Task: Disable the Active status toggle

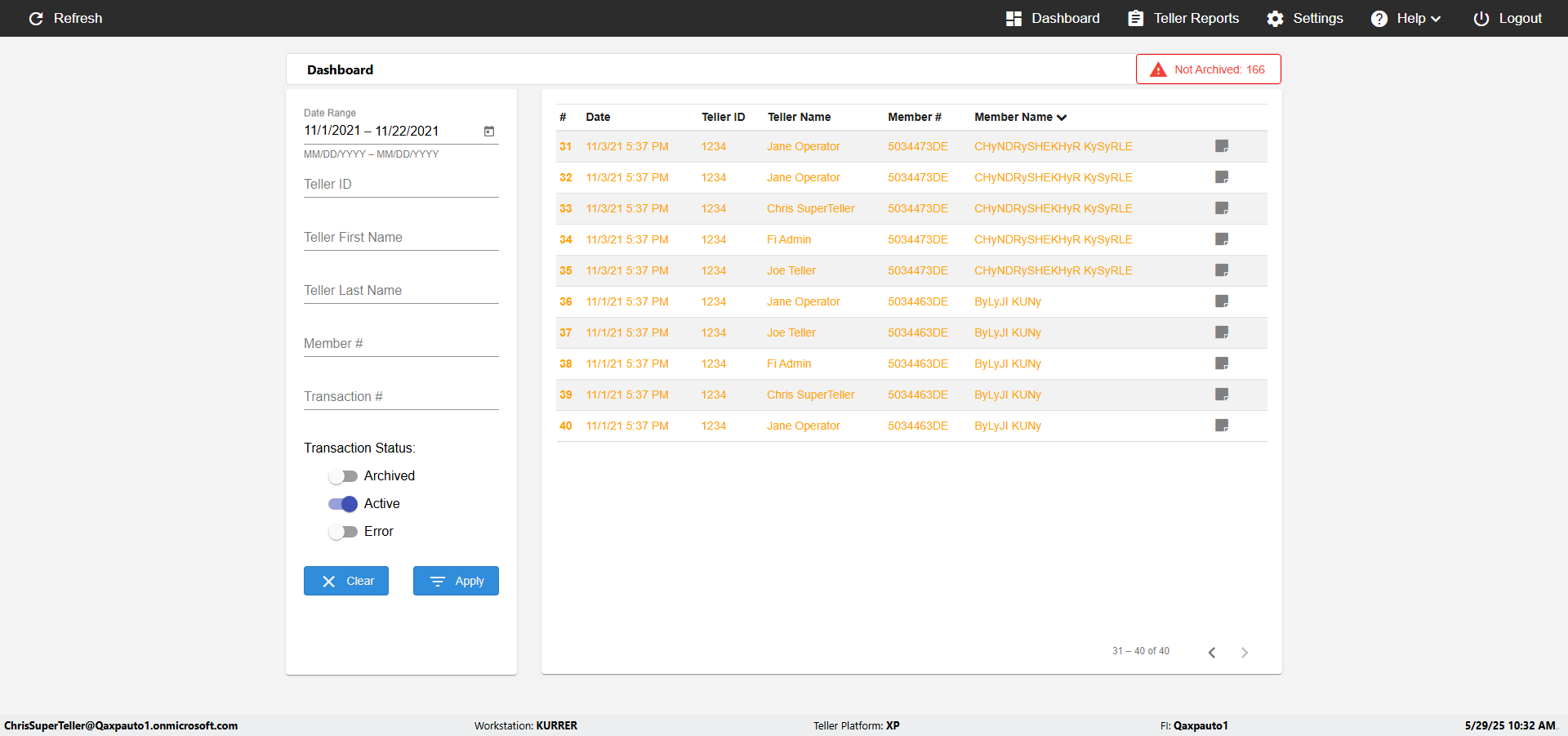Action: (x=343, y=504)
